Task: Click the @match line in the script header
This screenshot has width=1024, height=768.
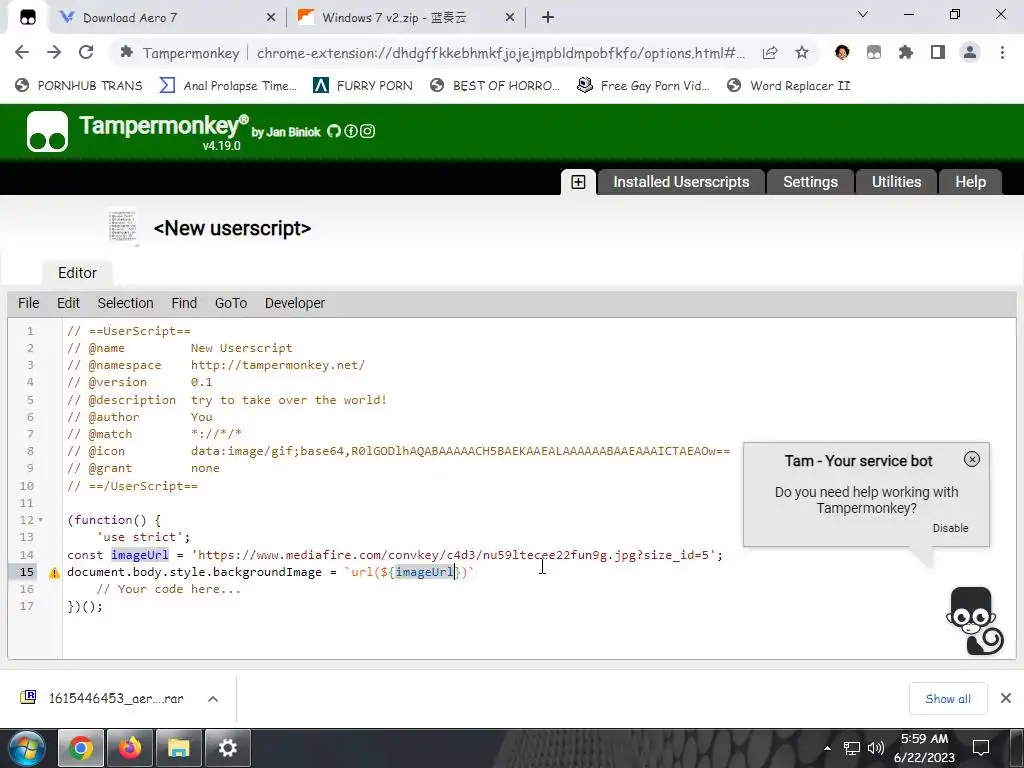Action: pos(155,434)
